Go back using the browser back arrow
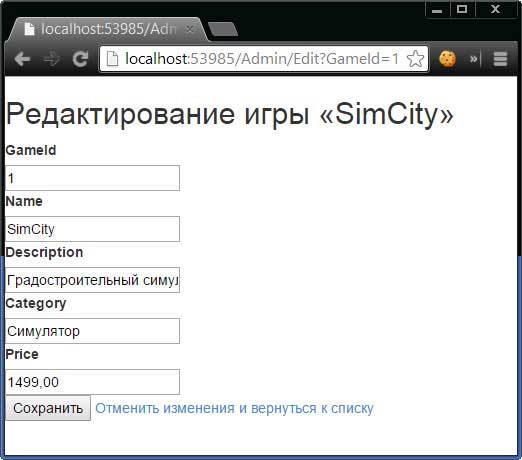The width and height of the screenshot is (522, 460). pyautogui.click(x=23, y=59)
